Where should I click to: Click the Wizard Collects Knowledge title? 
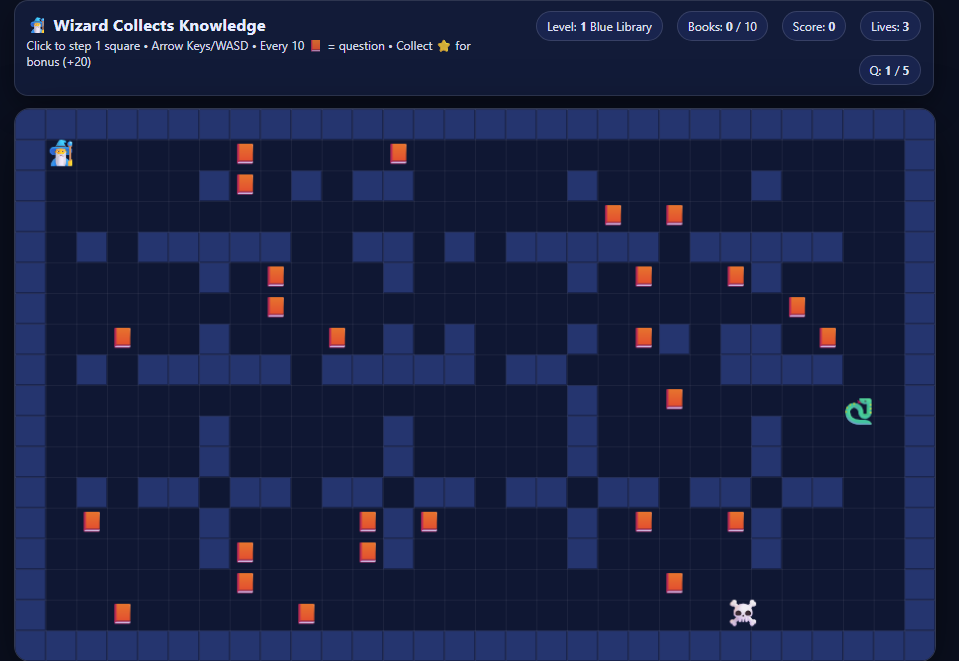[x=160, y=26]
